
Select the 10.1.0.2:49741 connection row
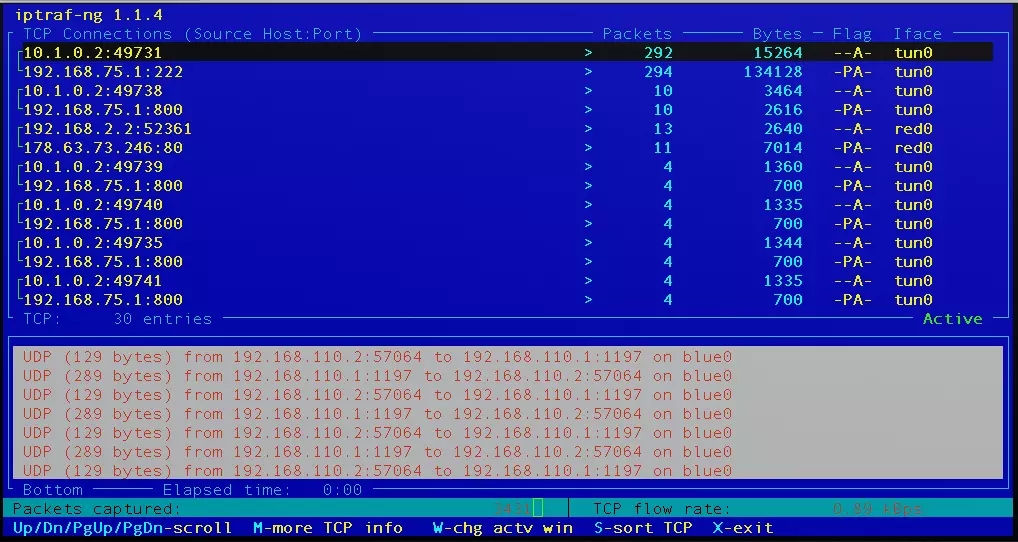tap(508, 281)
